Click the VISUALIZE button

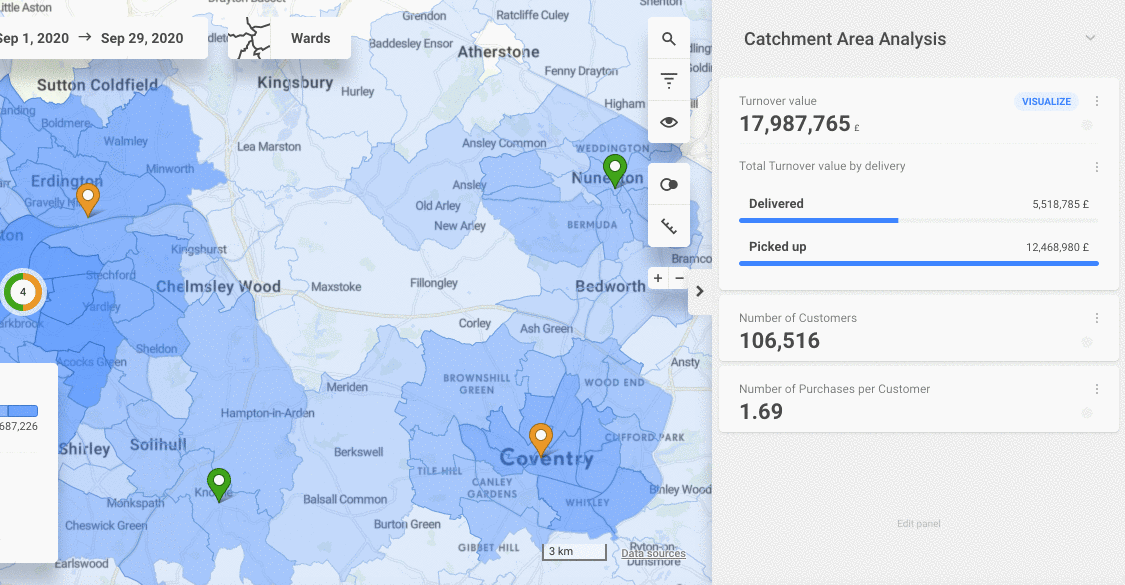(x=1046, y=101)
